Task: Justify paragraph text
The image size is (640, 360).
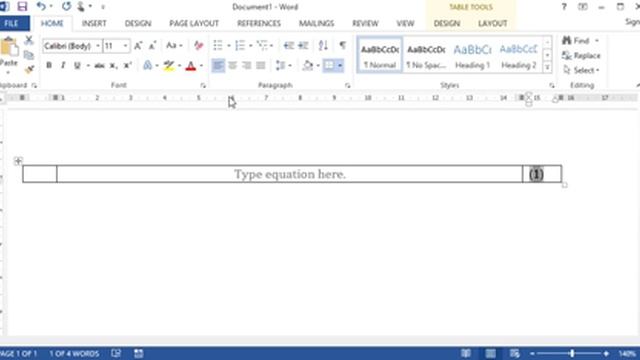Action: (x=260, y=65)
